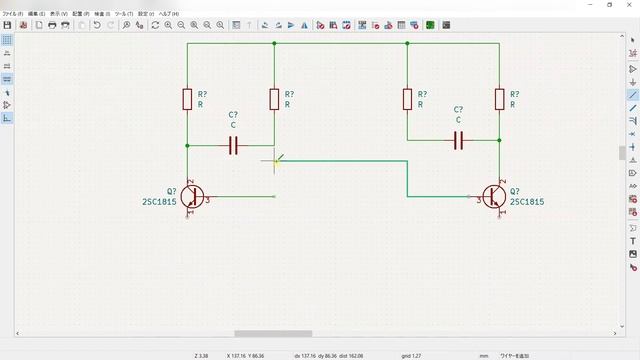Select the Add Global Label tool
Image resolution: width=640 pixels, height=360 pixels.
[x=633, y=173]
